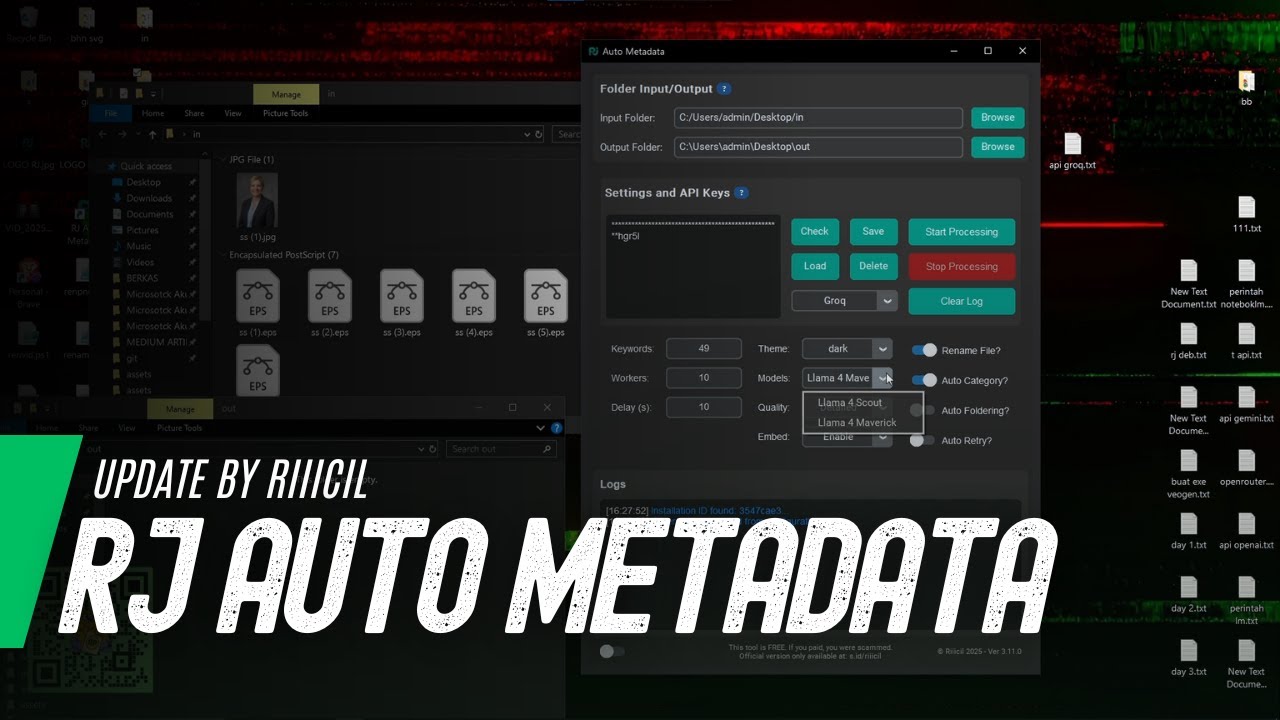Select ss (2).eps in the 'in' folder
Viewport: 1280px width, 720px height.
pyautogui.click(x=330, y=304)
